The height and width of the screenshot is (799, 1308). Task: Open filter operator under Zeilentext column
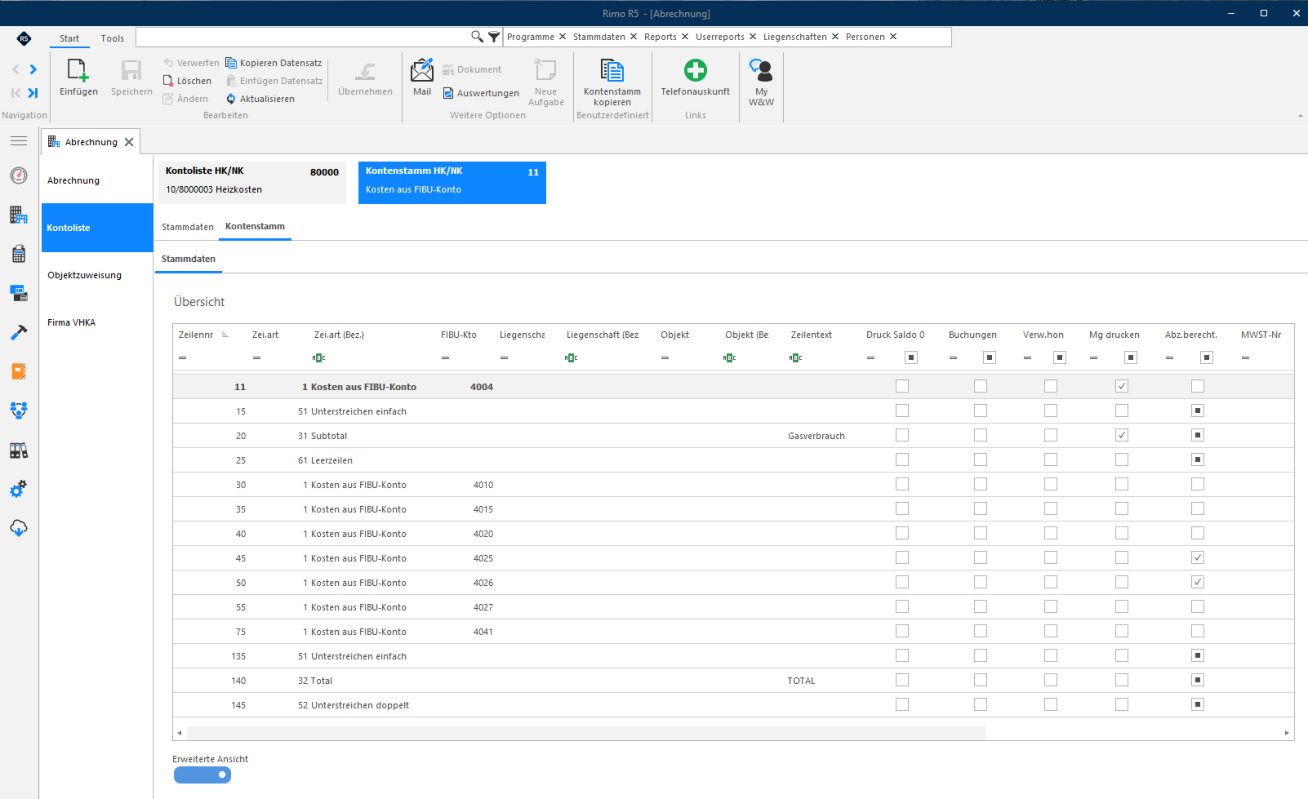click(796, 357)
